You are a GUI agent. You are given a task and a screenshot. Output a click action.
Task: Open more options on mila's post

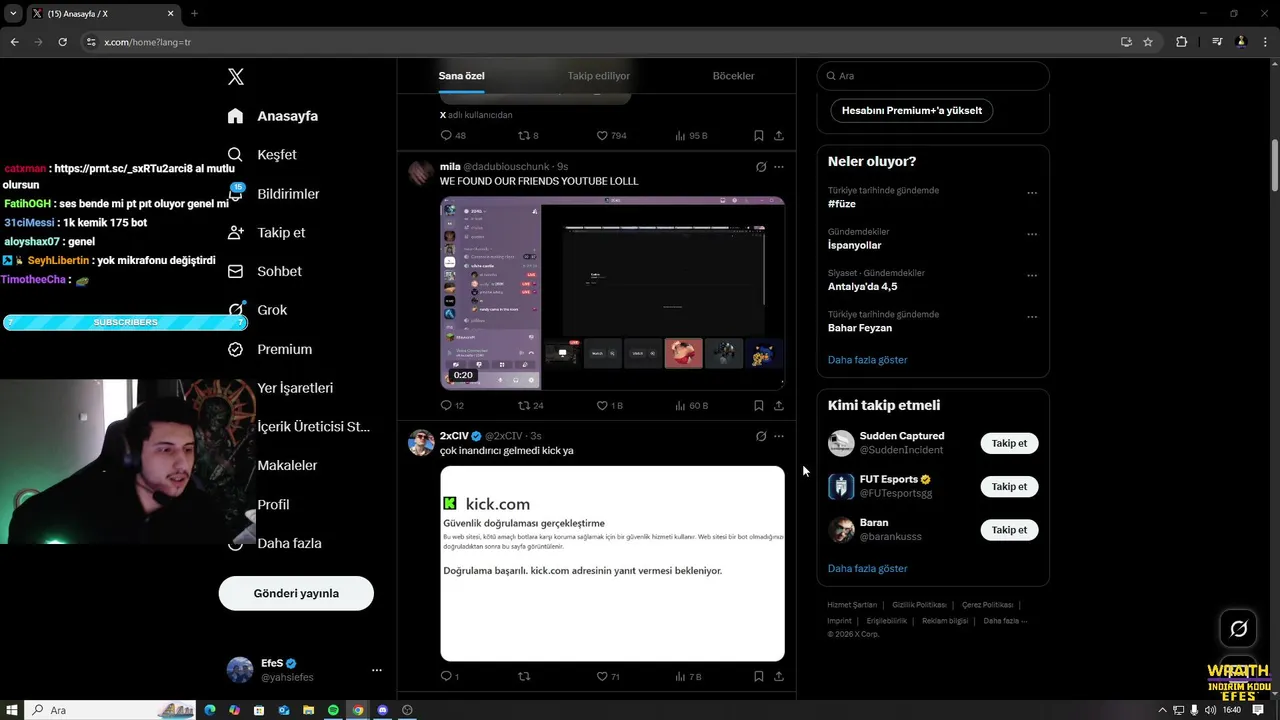pos(779,167)
